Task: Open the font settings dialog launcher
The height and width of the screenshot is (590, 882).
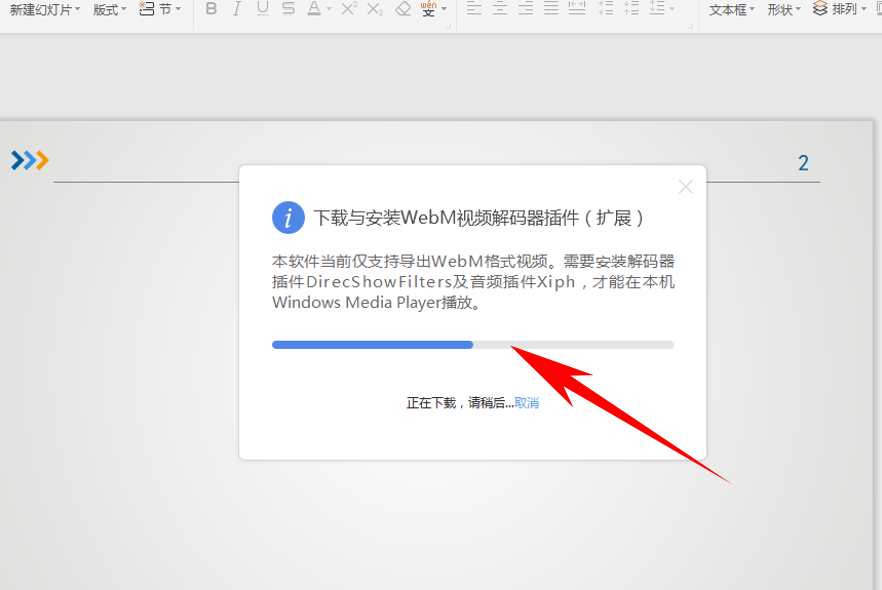Action: [448, 26]
